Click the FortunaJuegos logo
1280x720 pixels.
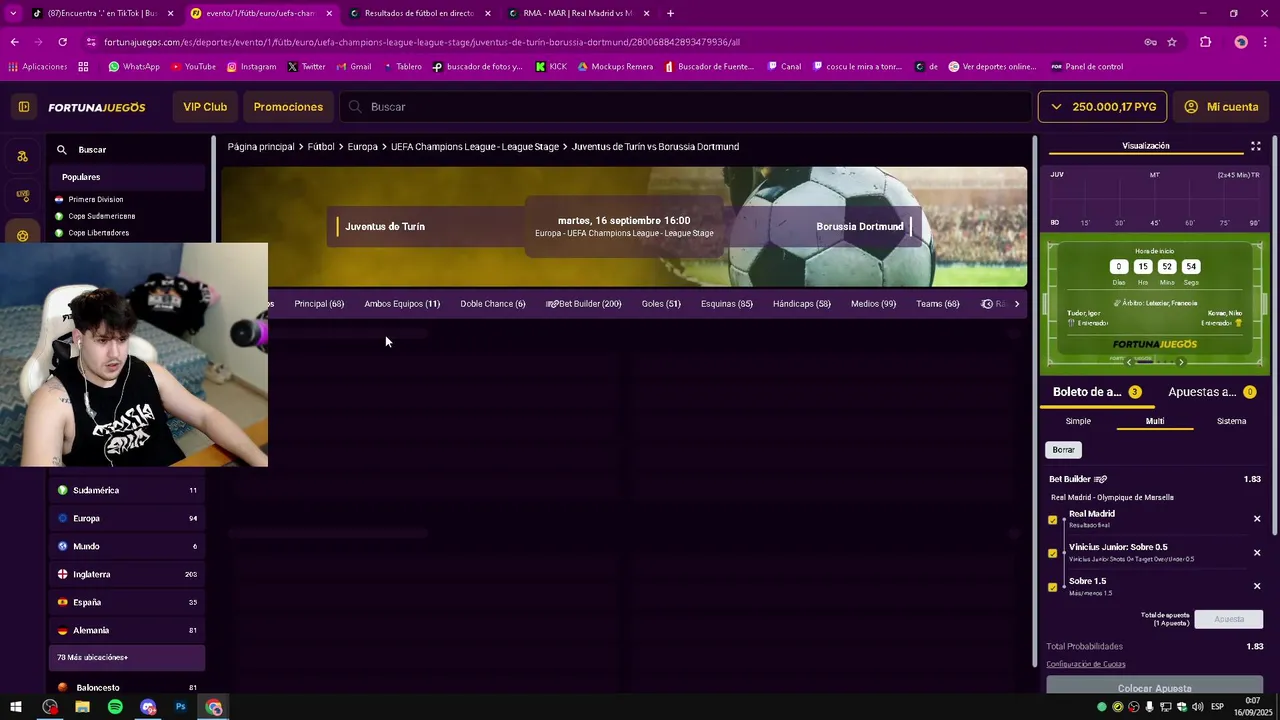click(97, 107)
